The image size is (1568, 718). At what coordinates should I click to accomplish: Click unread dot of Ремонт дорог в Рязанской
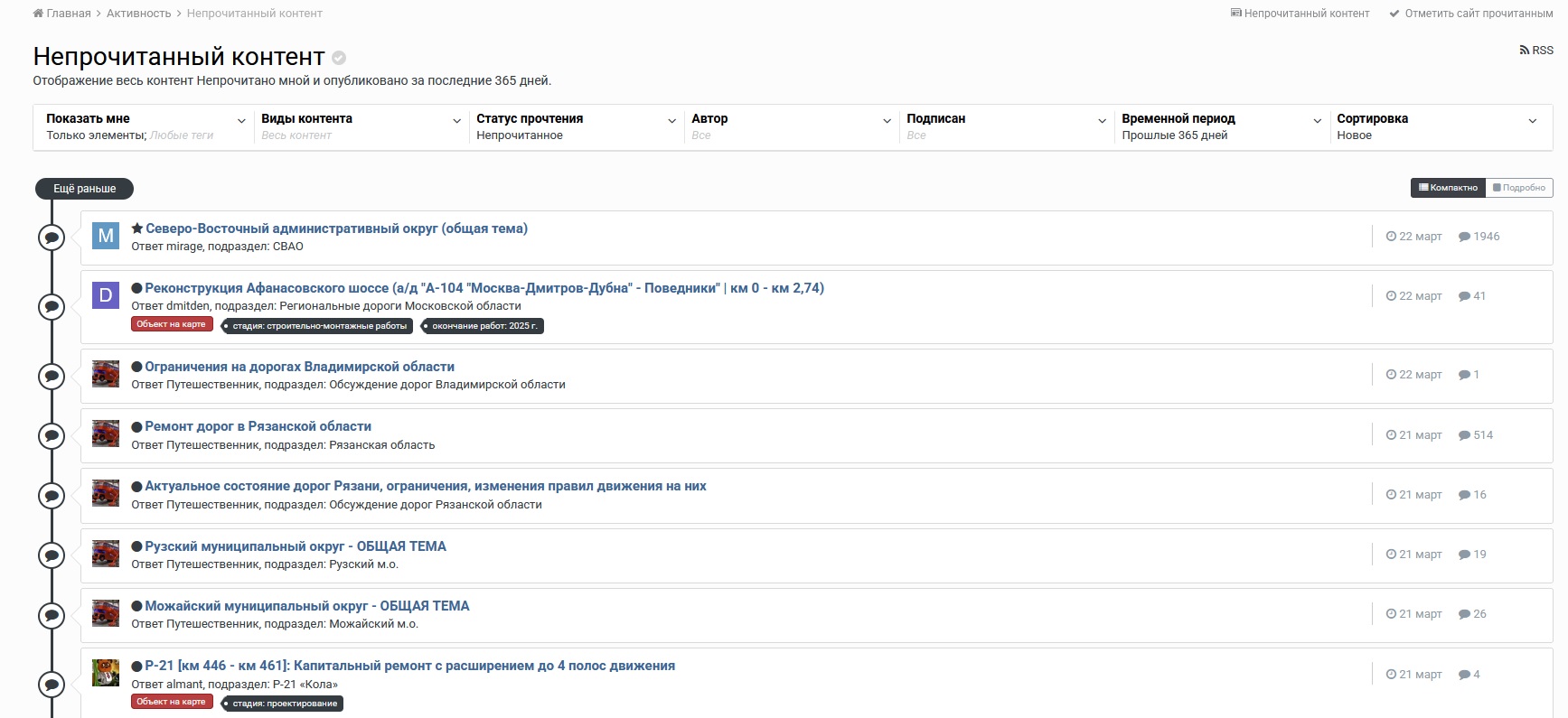[136, 426]
